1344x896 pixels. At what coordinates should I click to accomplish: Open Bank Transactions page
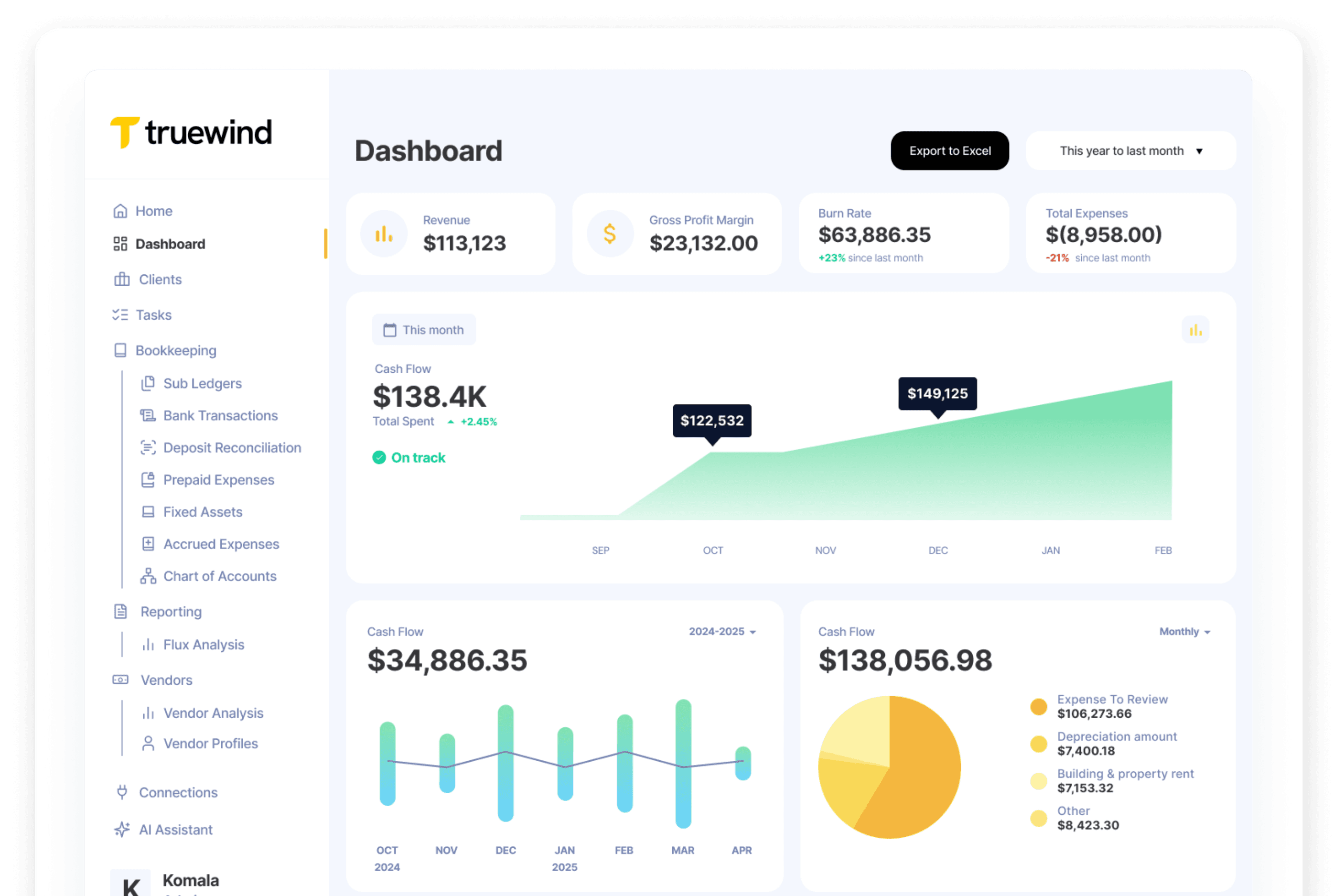coord(220,415)
